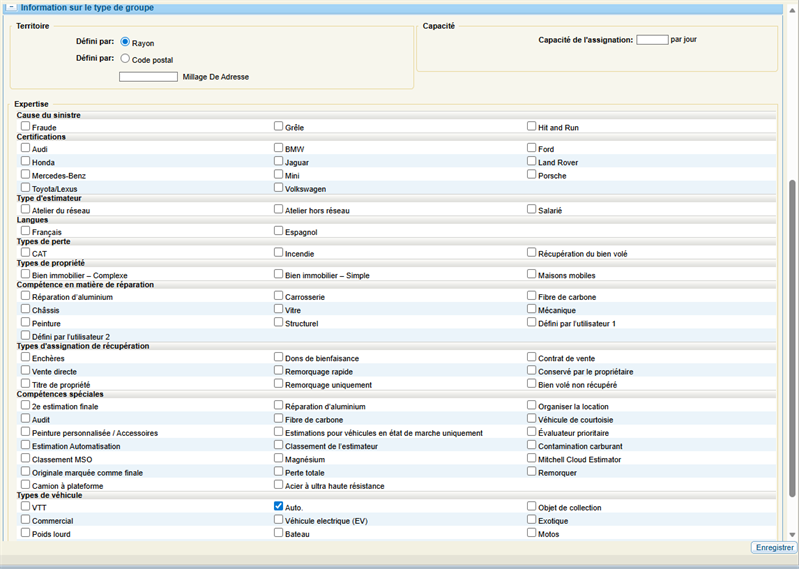This screenshot has height=569, width=799.
Task: Uncheck the Auto vehicle type checkbox
Action: tap(279, 506)
